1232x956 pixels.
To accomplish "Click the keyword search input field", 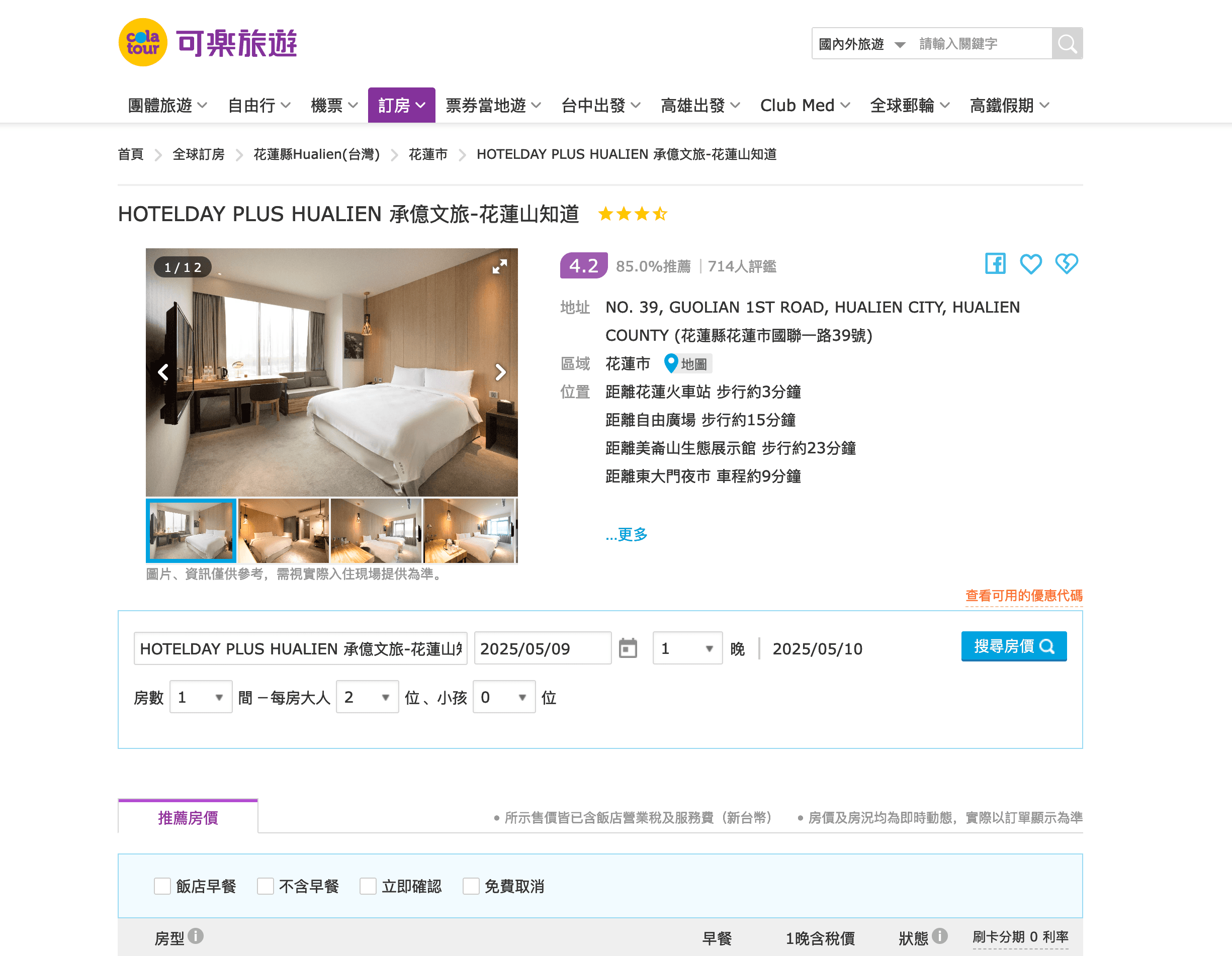I will [x=982, y=43].
